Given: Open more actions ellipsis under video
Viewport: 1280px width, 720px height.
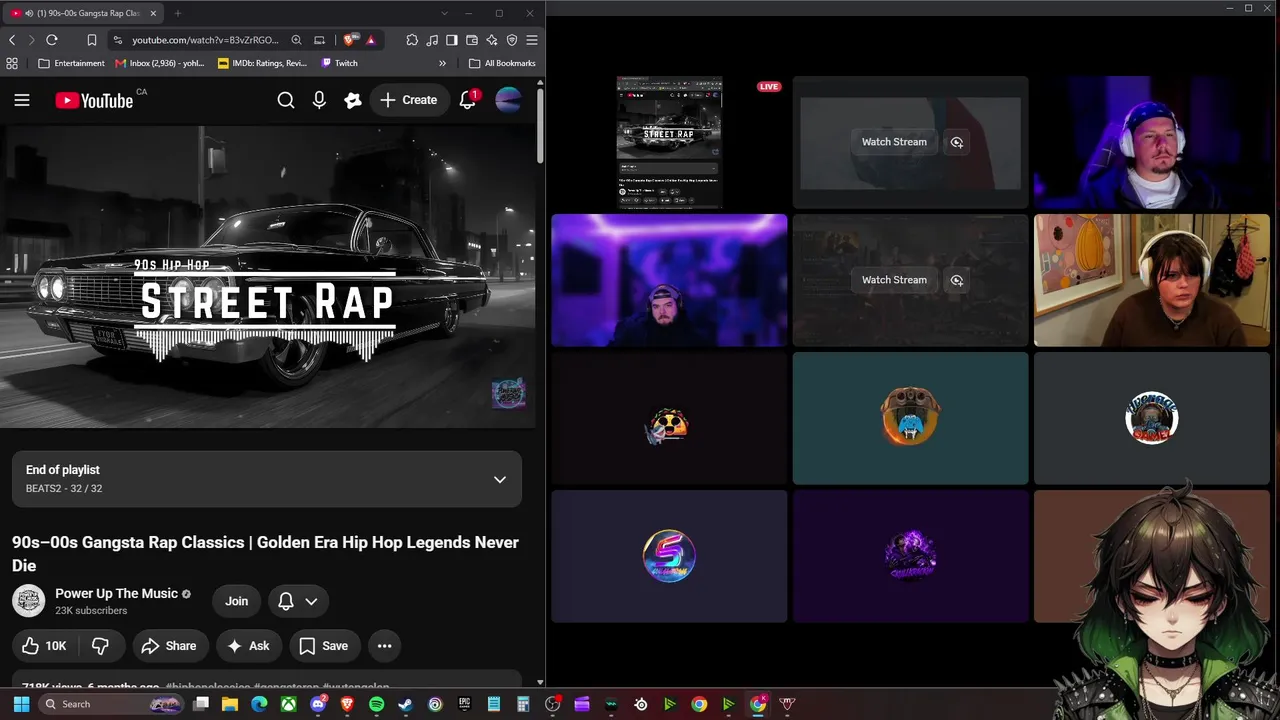Looking at the screenshot, I should (384, 646).
